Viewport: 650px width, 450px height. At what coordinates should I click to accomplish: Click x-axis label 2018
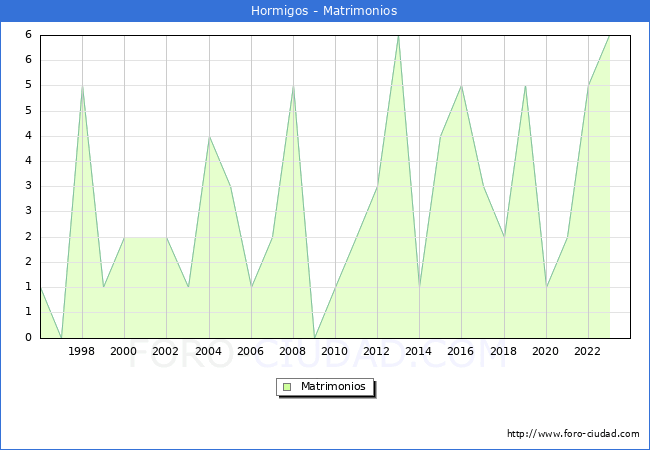click(x=504, y=351)
